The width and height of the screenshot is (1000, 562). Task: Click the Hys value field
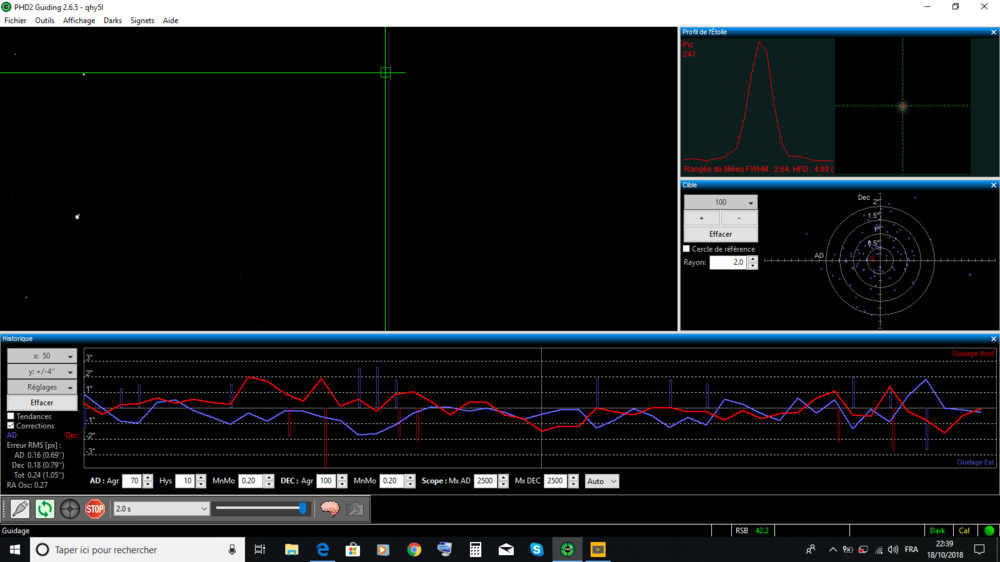185,481
